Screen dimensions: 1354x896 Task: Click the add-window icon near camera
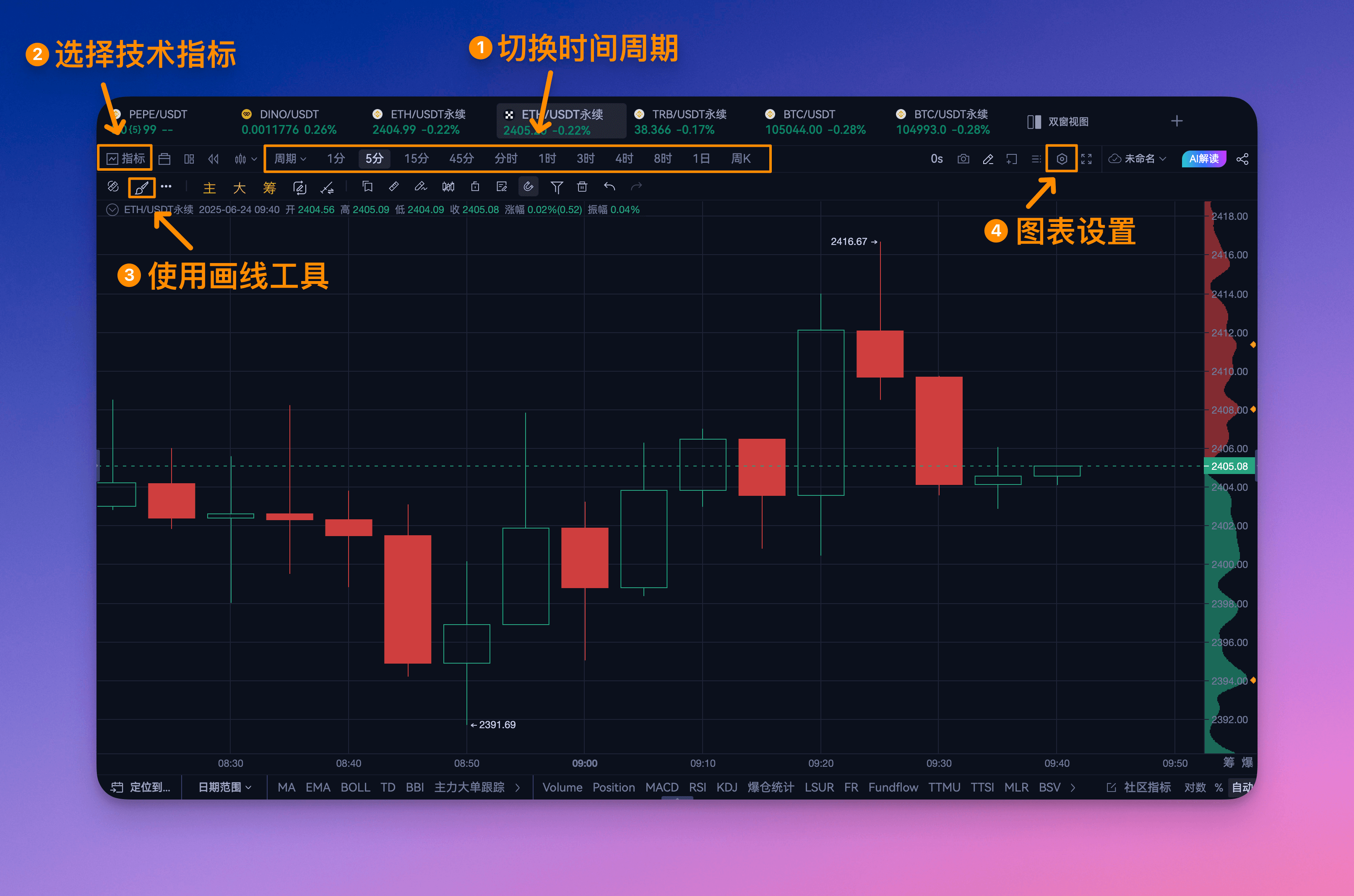(1012, 159)
